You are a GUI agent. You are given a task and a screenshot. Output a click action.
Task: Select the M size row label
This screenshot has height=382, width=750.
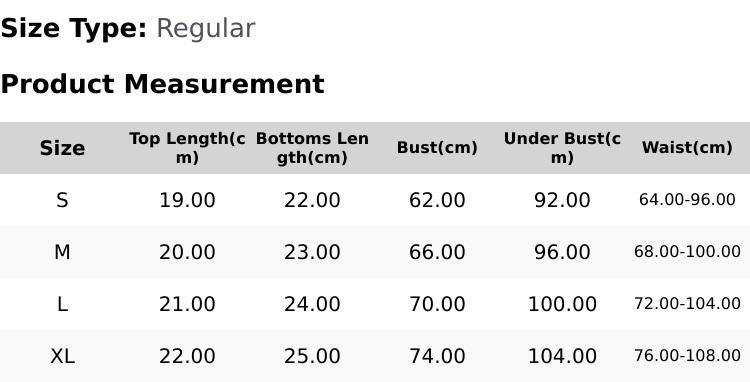(62, 252)
